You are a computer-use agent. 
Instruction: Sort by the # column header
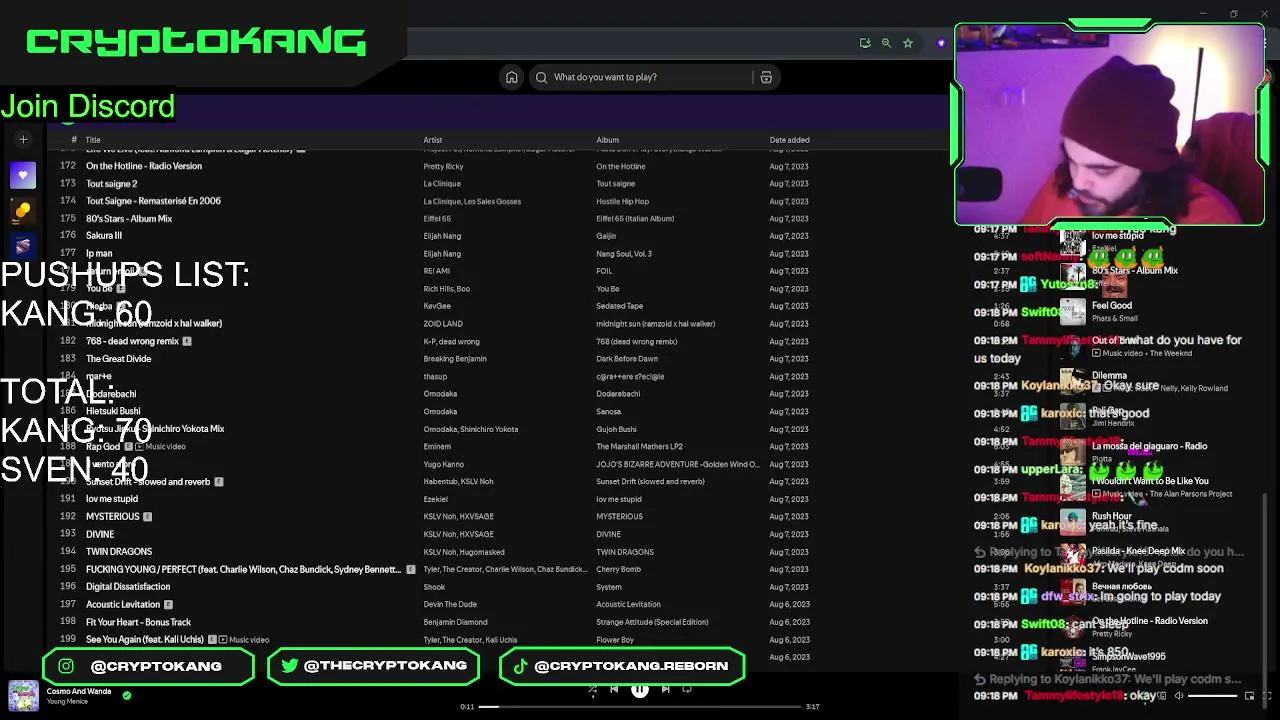pyautogui.click(x=74, y=140)
